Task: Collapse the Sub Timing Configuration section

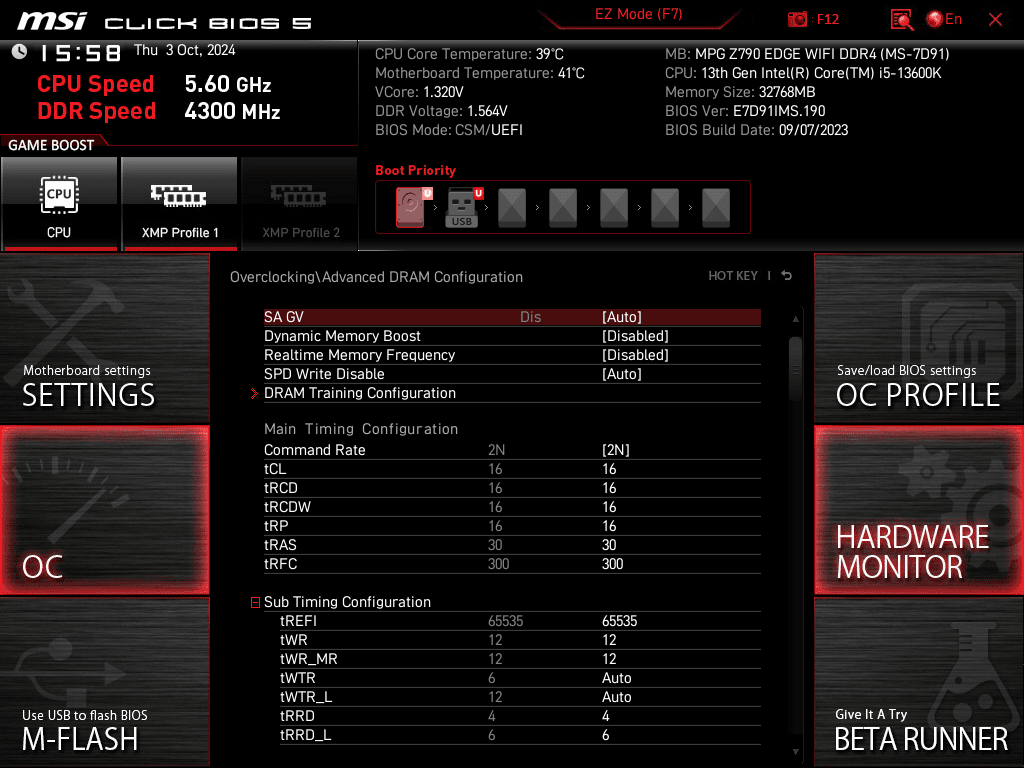Action: [x=255, y=602]
